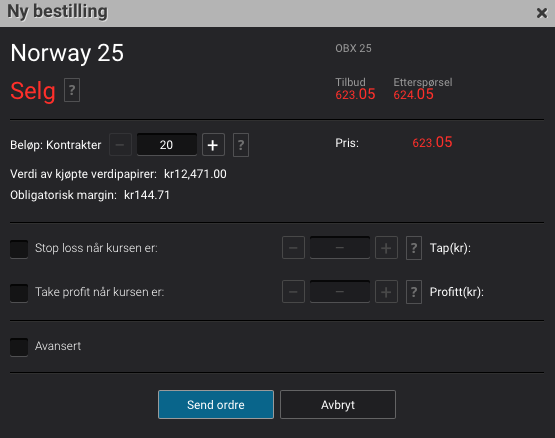Open the help icon next to Selg
Viewport: 555px width, 438px height.
point(72,90)
